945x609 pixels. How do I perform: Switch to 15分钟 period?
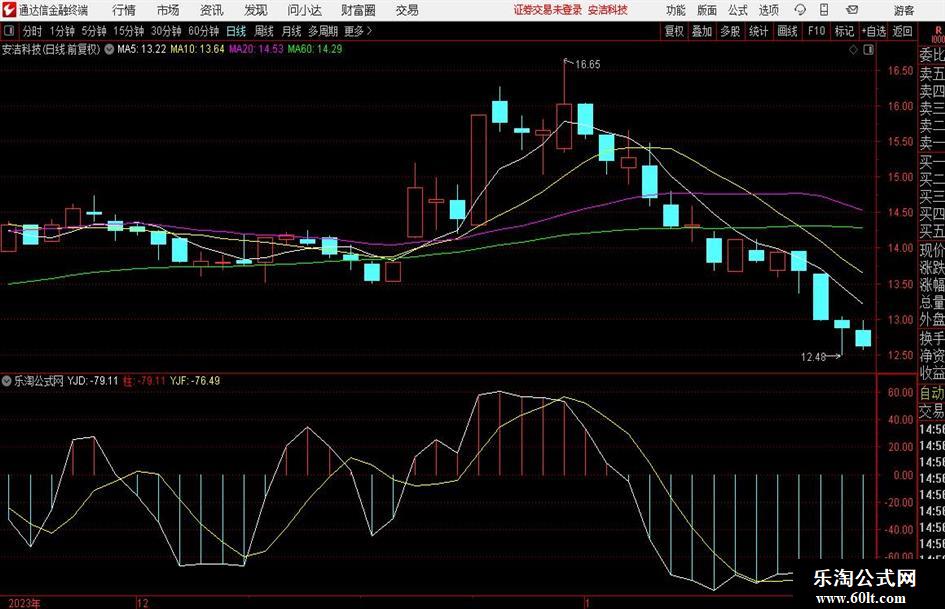[x=129, y=31]
